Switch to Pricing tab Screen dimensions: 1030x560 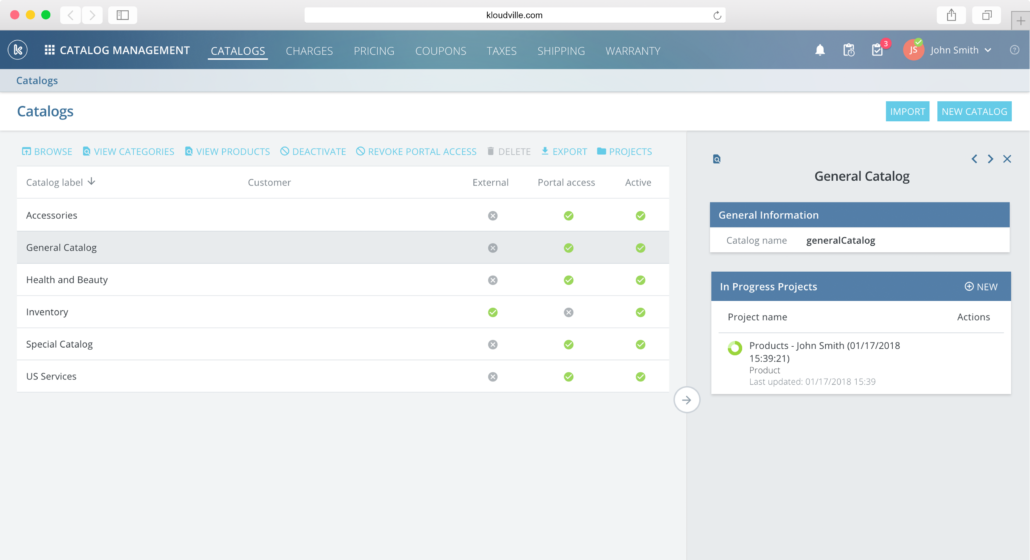pyautogui.click(x=374, y=51)
